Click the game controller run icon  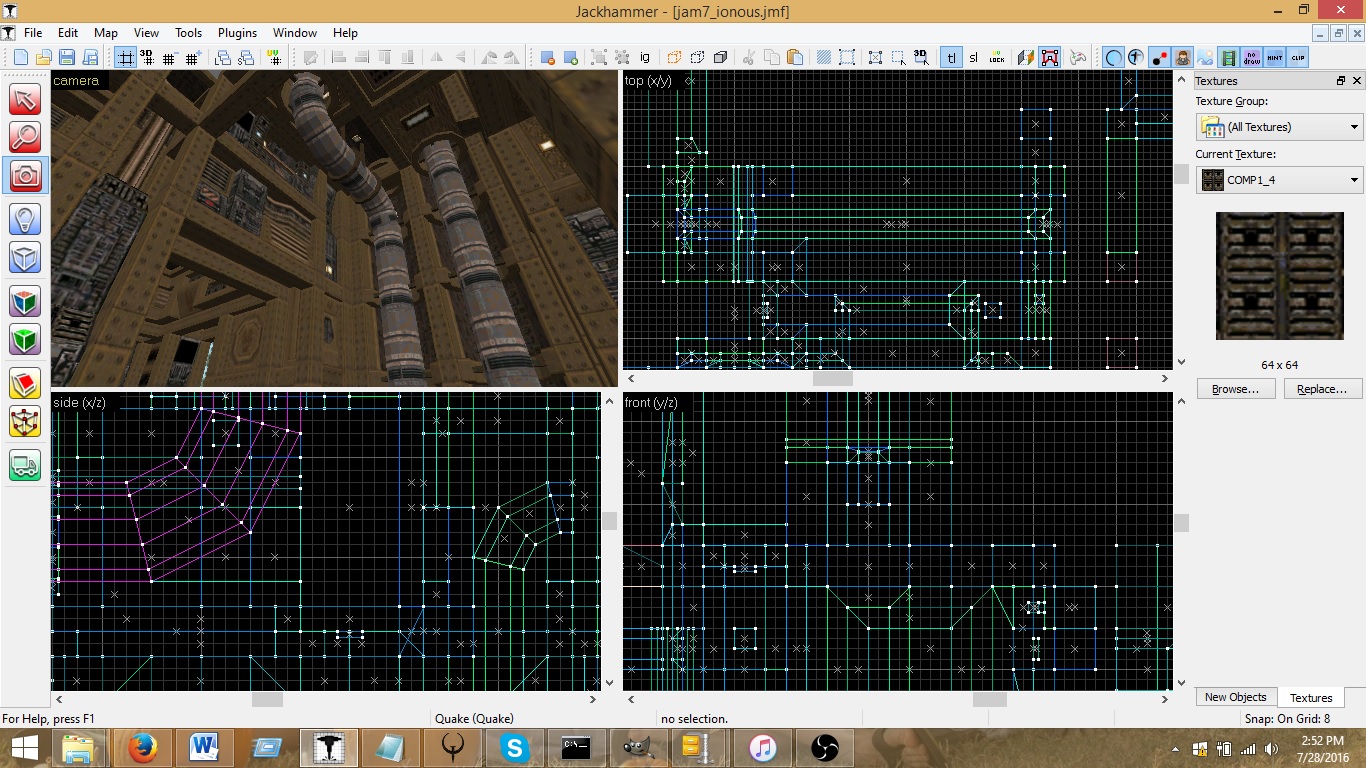tap(1077, 57)
